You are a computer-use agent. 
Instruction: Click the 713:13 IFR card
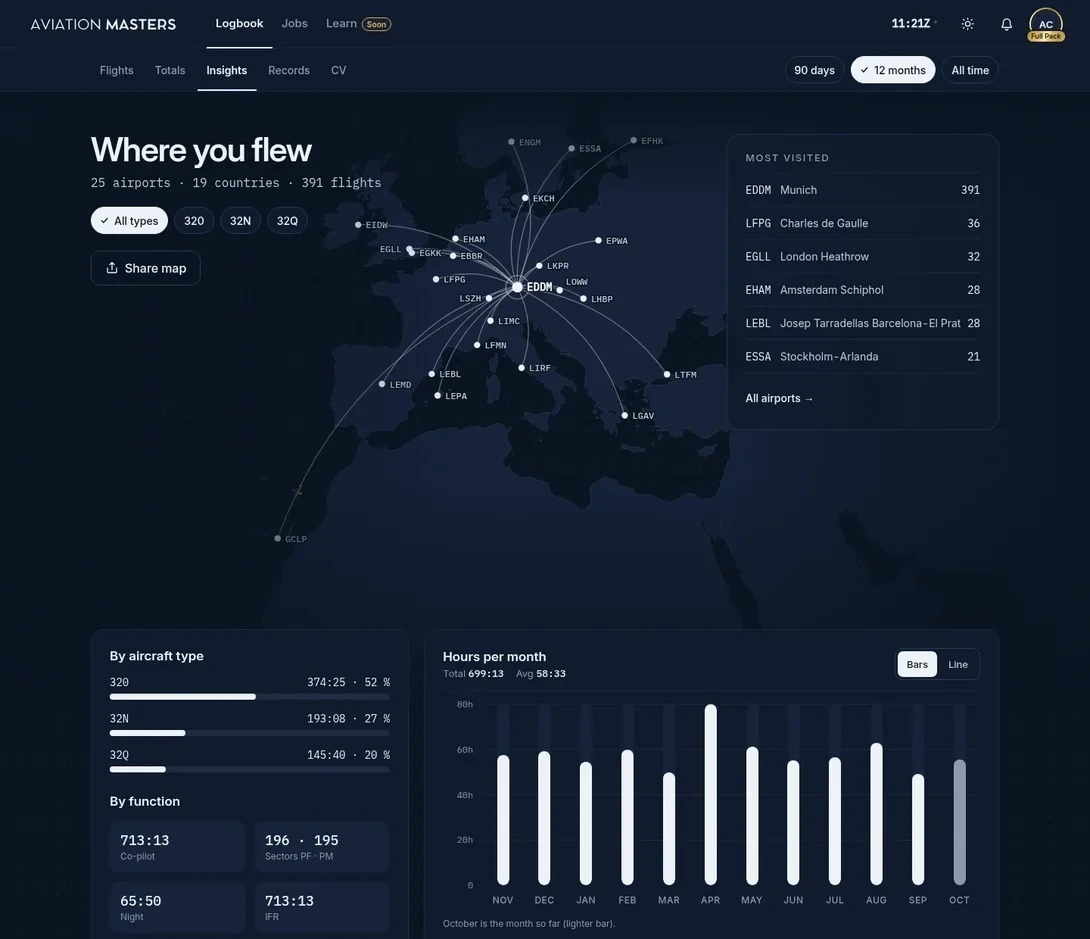pos(322,907)
